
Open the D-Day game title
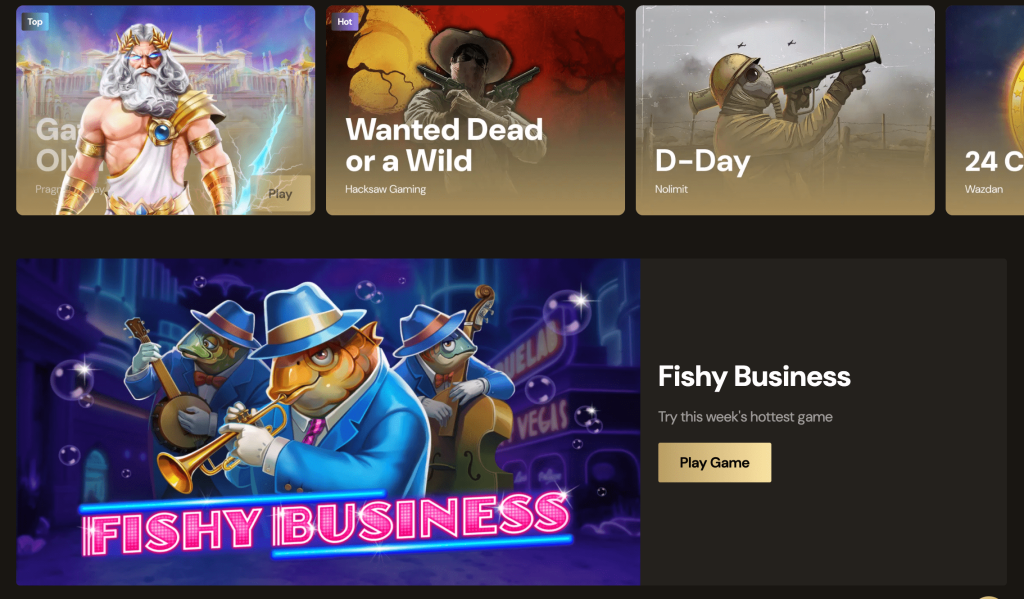pyautogui.click(x=703, y=161)
